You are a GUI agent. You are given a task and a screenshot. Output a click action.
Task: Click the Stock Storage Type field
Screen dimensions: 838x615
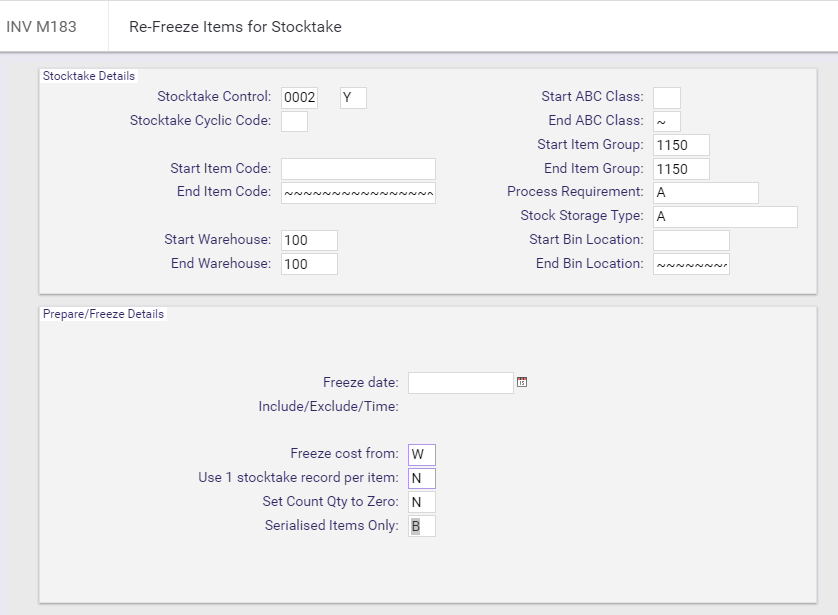(x=725, y=217)
